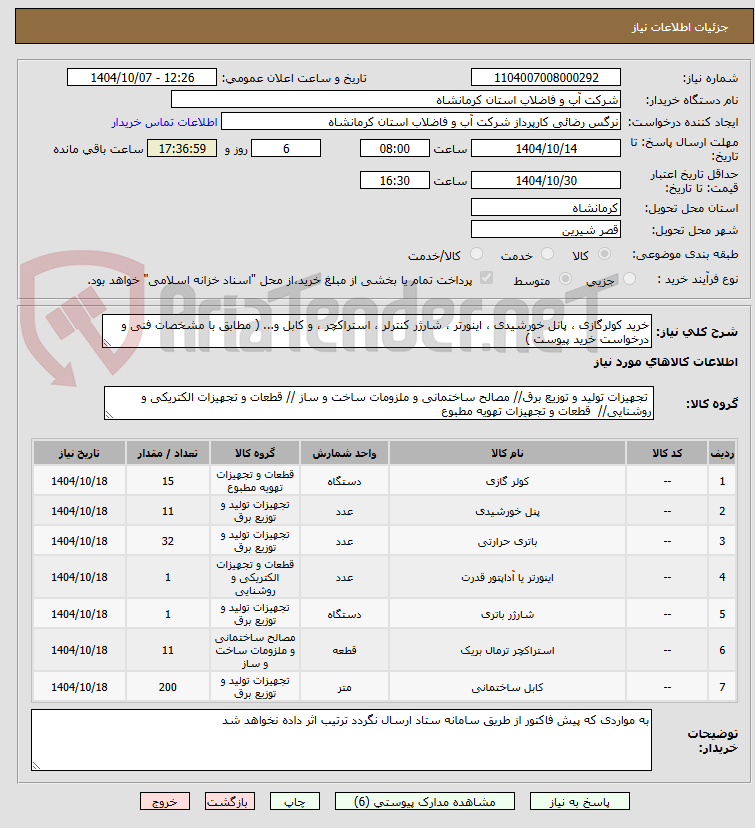Screen dimensions: 755x828
Task: Click the response deadline date 1404/10/14
Action: point(546,148)
